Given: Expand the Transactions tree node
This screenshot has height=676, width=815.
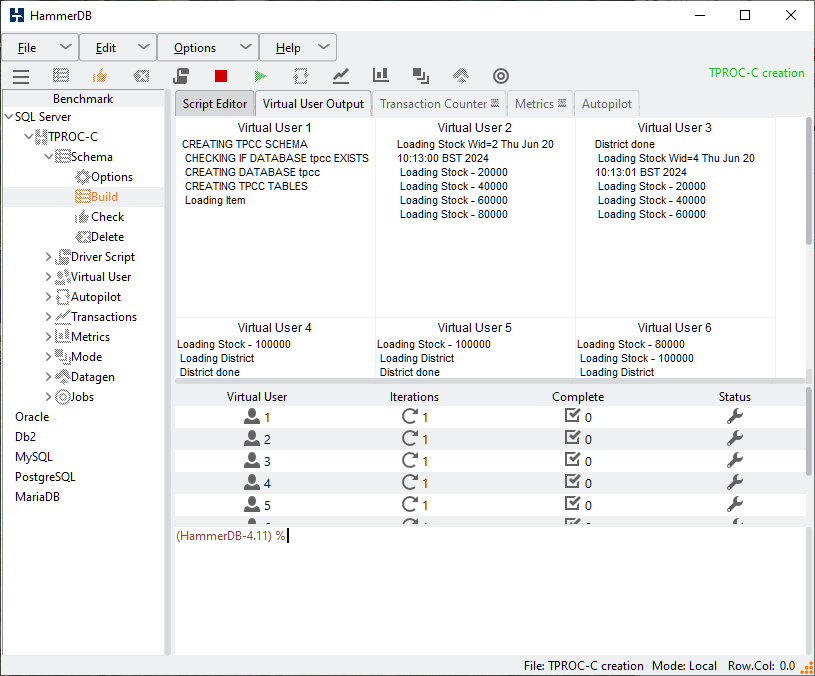Looking at the screenshot, I should click(48, 316).
